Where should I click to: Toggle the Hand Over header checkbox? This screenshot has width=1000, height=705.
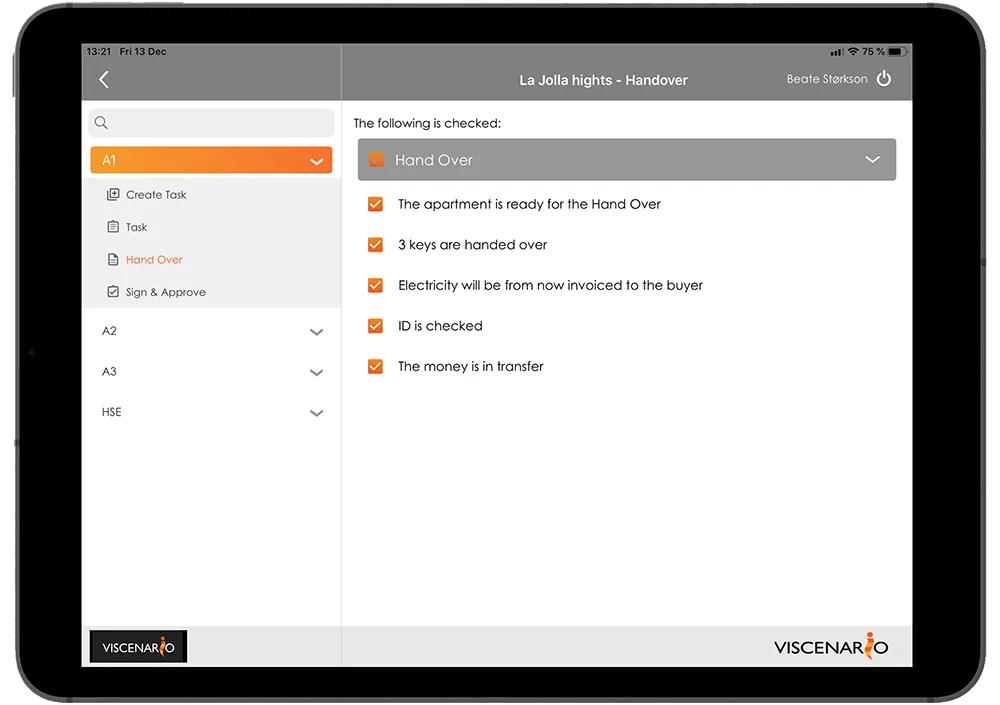click(377, 160)
